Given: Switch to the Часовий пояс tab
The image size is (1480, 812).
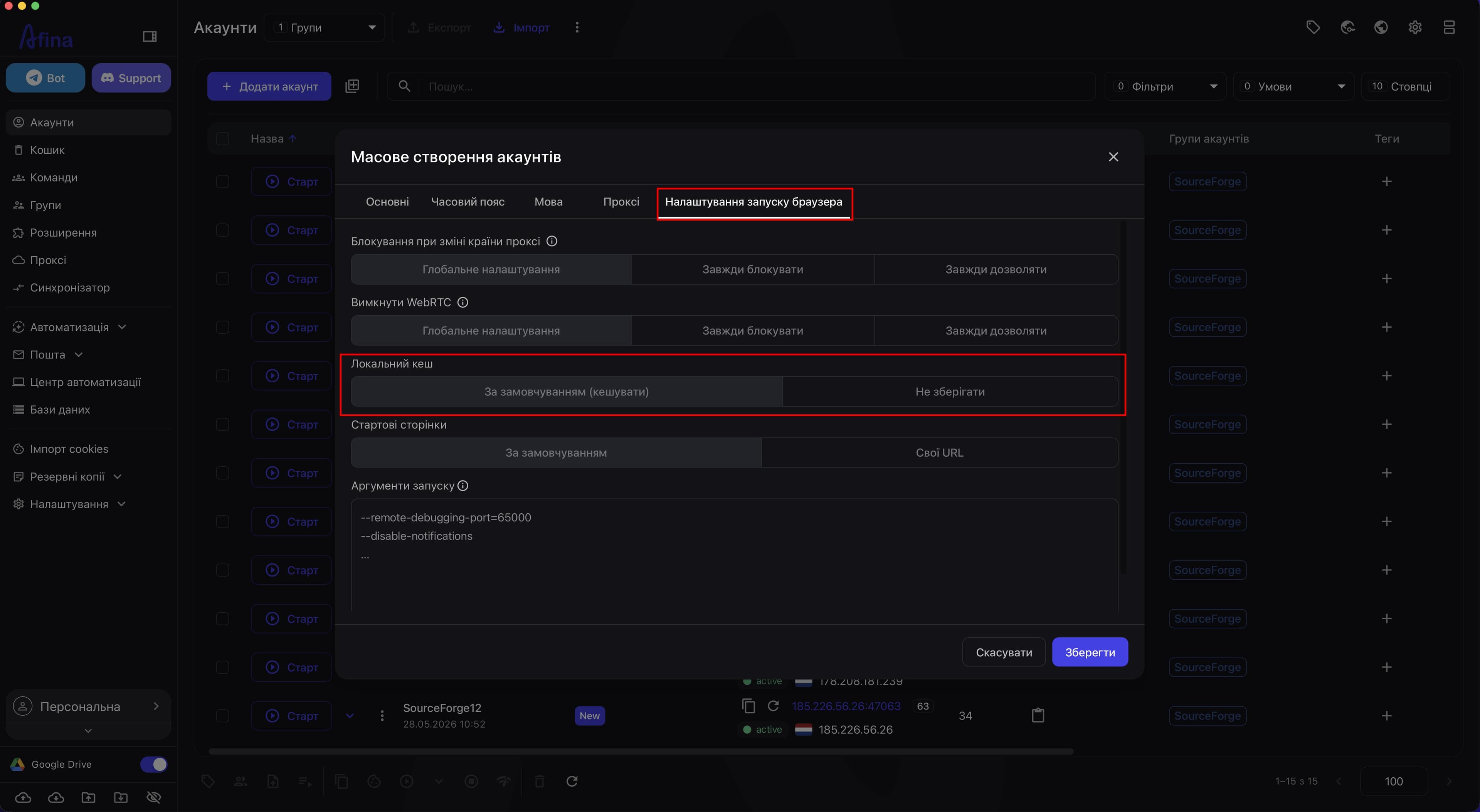Looking at the screenshot, I should click(x=468, y=202).
